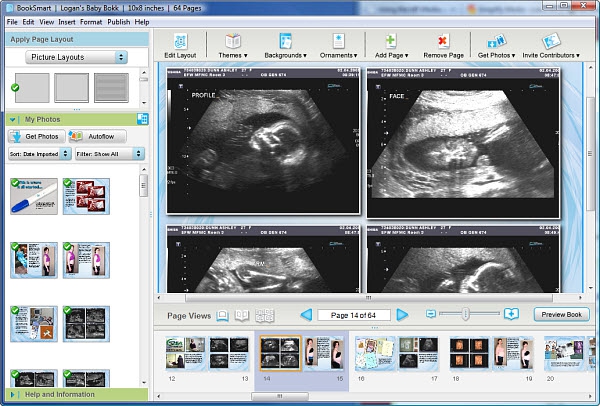Select the second picture layout thumbnail

coord(72,88)
